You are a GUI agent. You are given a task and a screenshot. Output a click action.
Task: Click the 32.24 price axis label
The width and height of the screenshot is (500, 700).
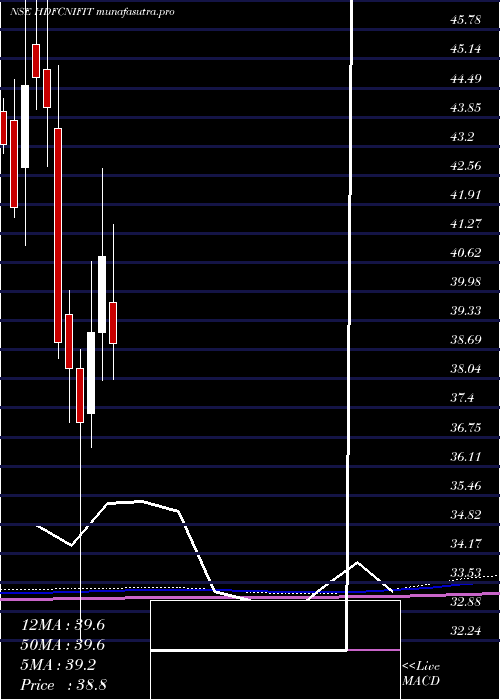pyautogui.click(x=466, y=631)
